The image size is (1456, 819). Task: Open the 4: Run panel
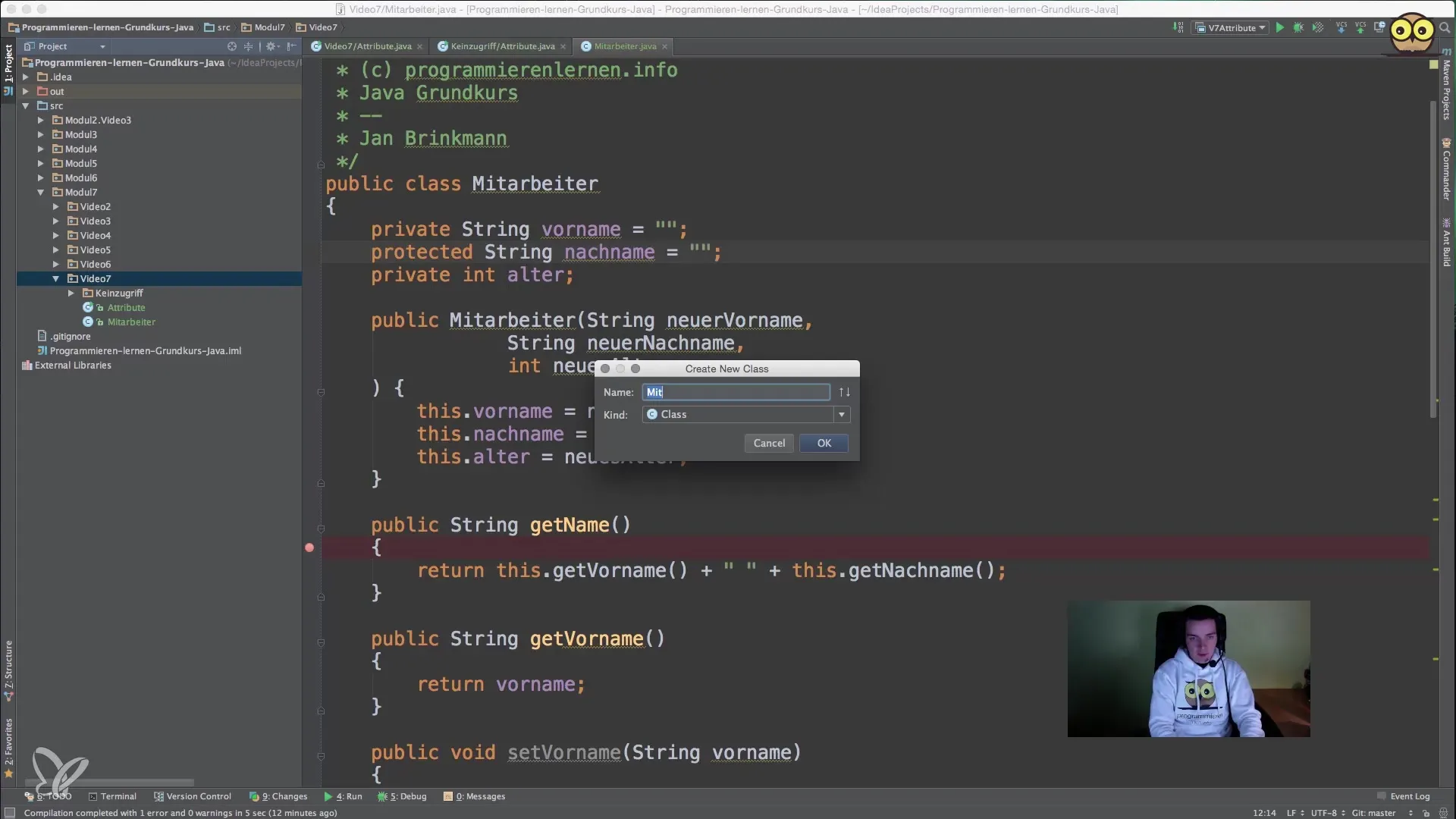(x=344, y=796)
